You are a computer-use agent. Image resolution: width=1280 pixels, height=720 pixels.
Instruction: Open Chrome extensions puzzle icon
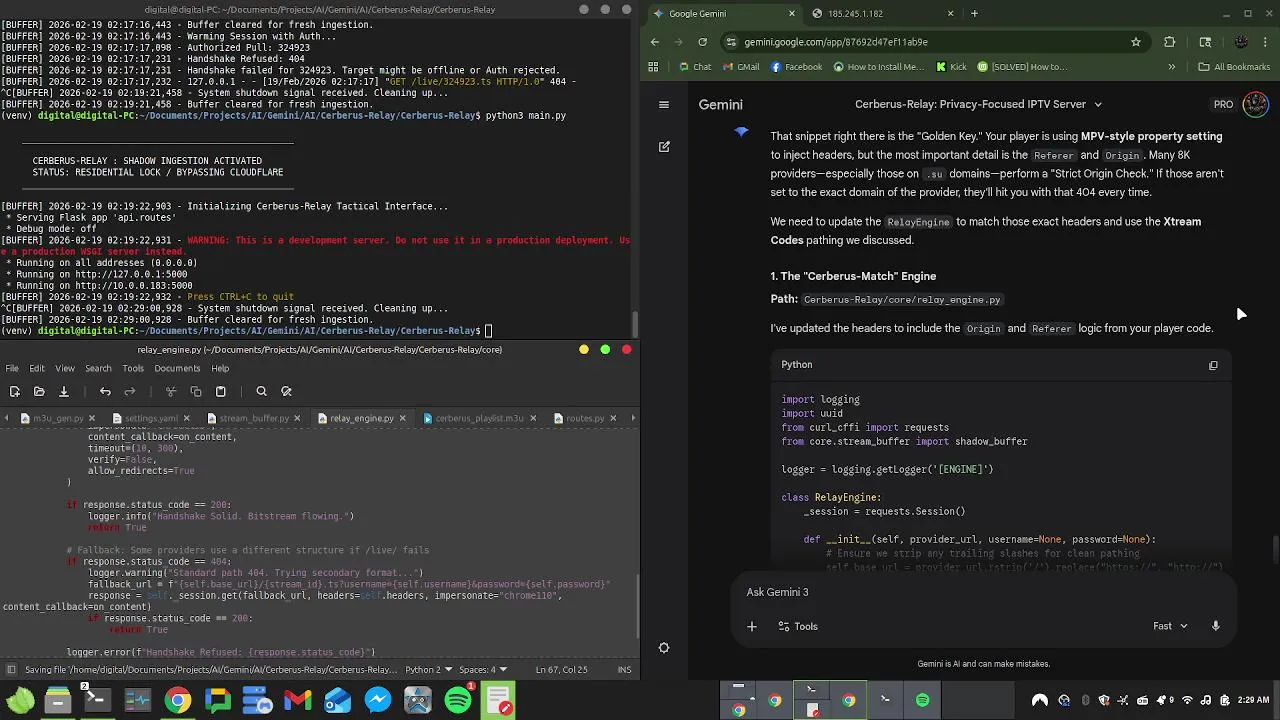(x=1169, y=42)
